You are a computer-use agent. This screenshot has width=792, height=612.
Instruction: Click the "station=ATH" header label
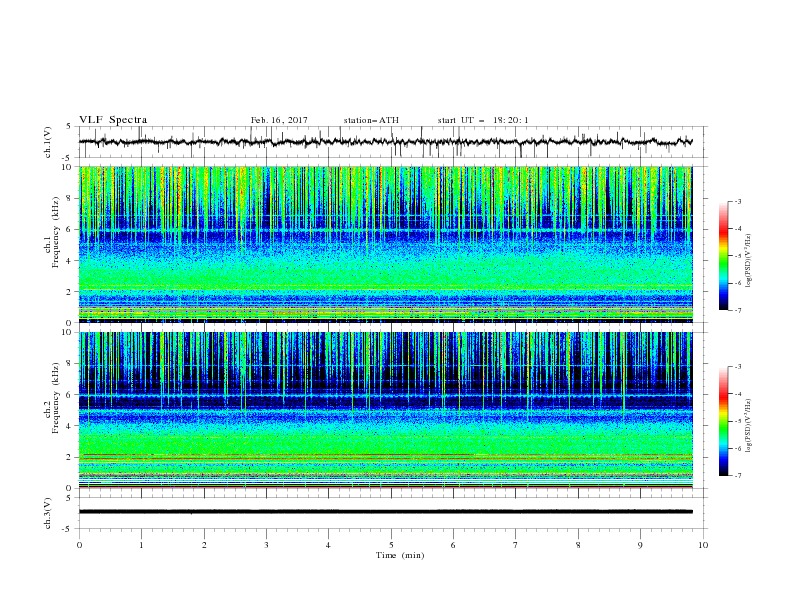[371, 120]
